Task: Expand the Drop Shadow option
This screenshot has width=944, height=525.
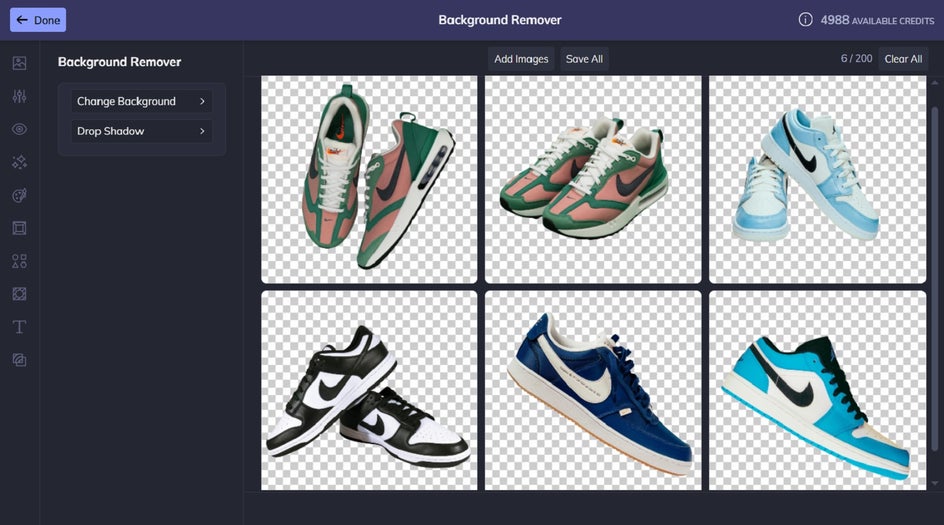Action: coord(141,131)
